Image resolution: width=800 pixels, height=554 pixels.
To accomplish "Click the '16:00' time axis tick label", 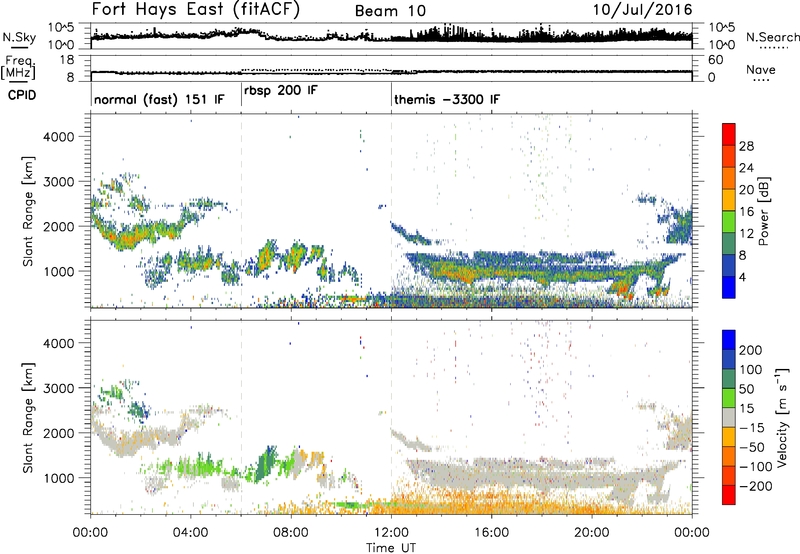I will 491,533.
